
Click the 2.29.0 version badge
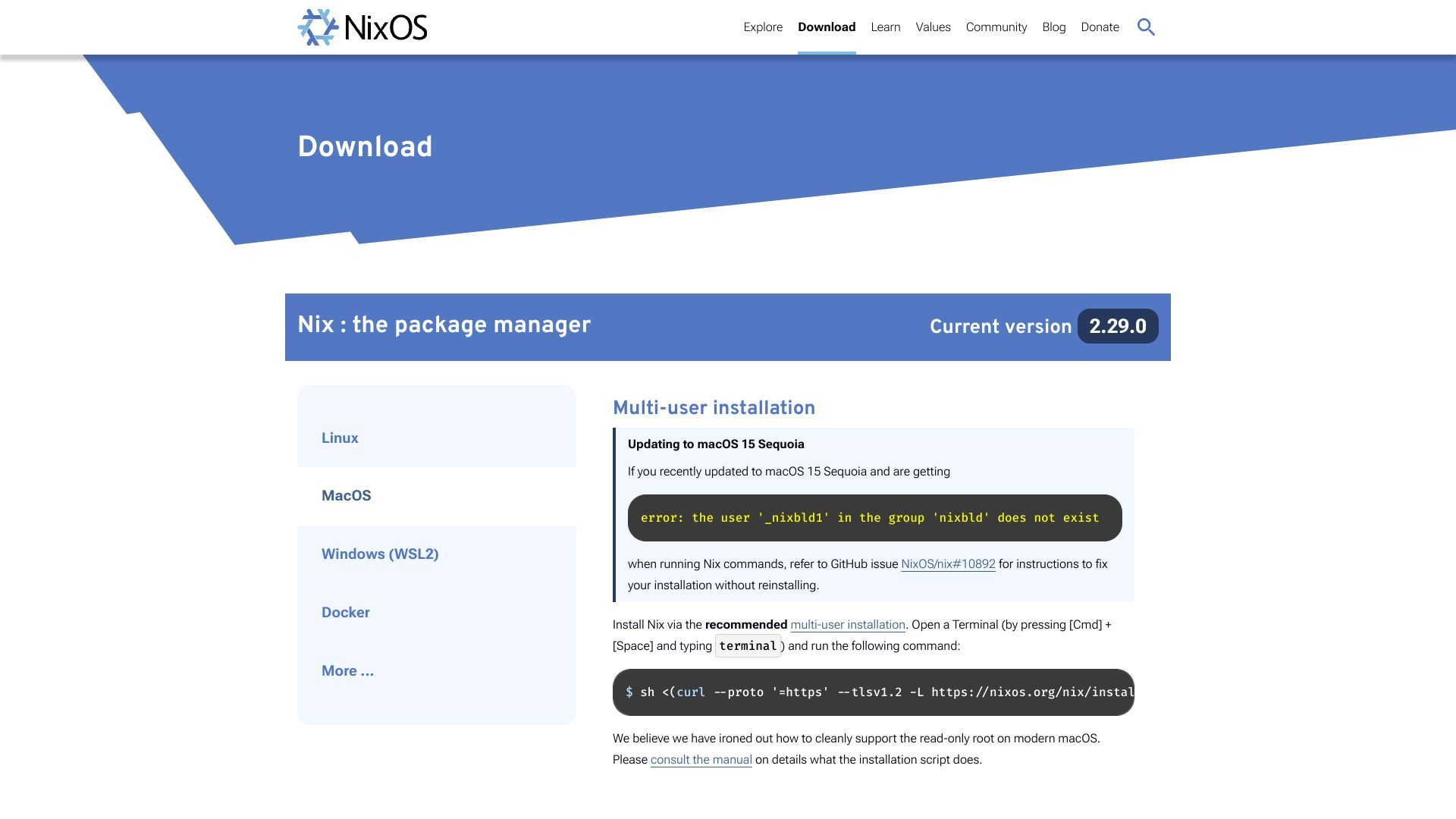pos(1118,326)
